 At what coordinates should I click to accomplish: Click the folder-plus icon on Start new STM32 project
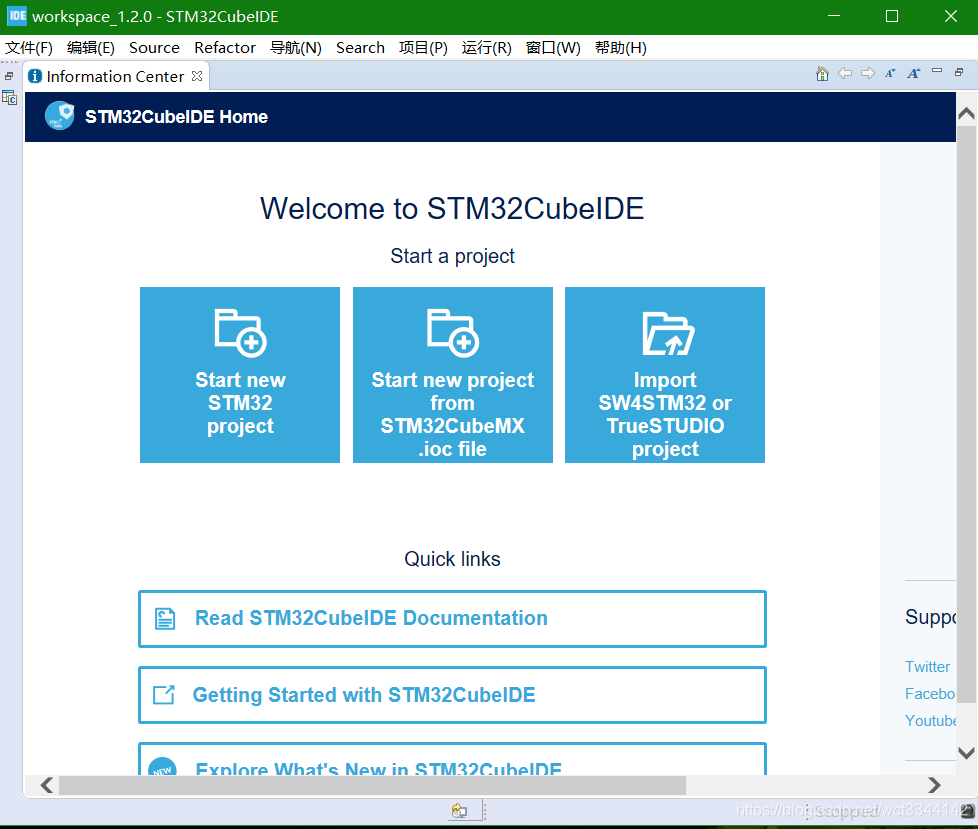[240, 333]
